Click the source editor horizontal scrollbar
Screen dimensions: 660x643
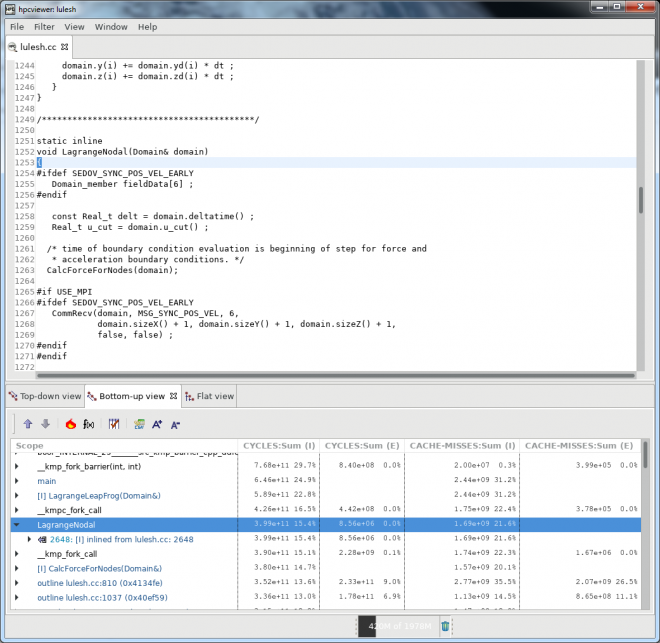[336, 375]
